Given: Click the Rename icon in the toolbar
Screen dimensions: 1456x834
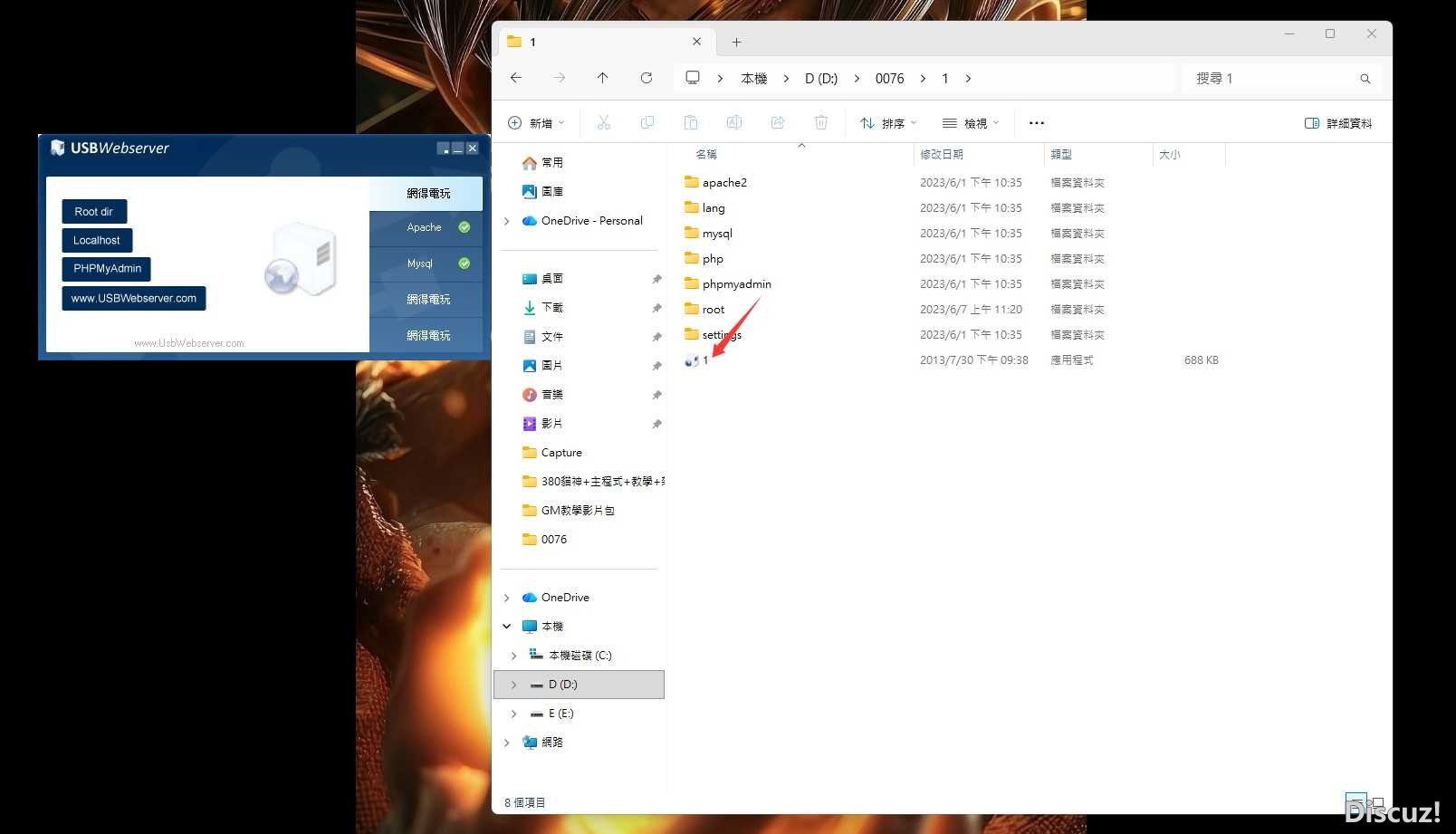Looking at the screenshot, I should coord(734,122).
